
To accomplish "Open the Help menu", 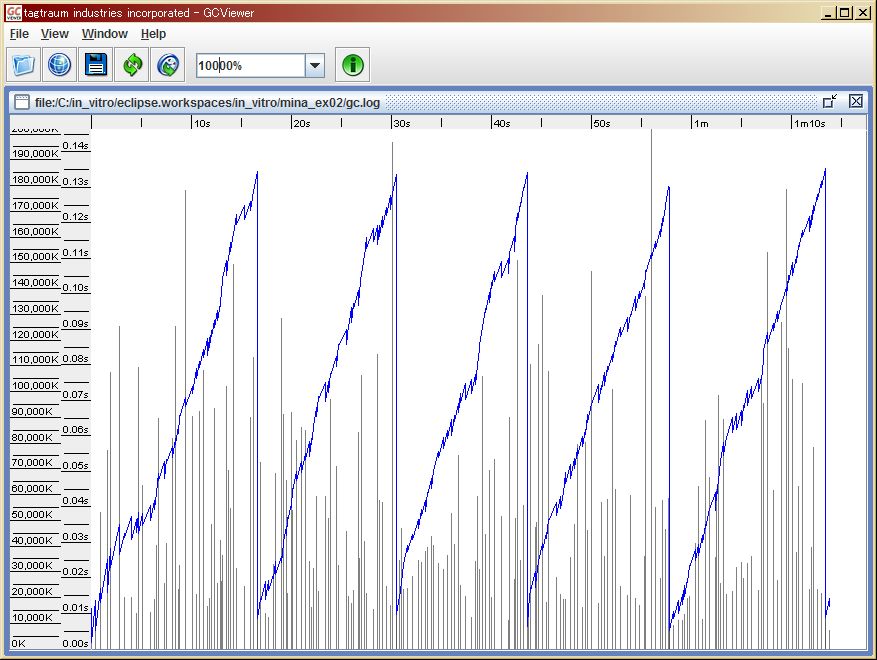I will 153,34.
